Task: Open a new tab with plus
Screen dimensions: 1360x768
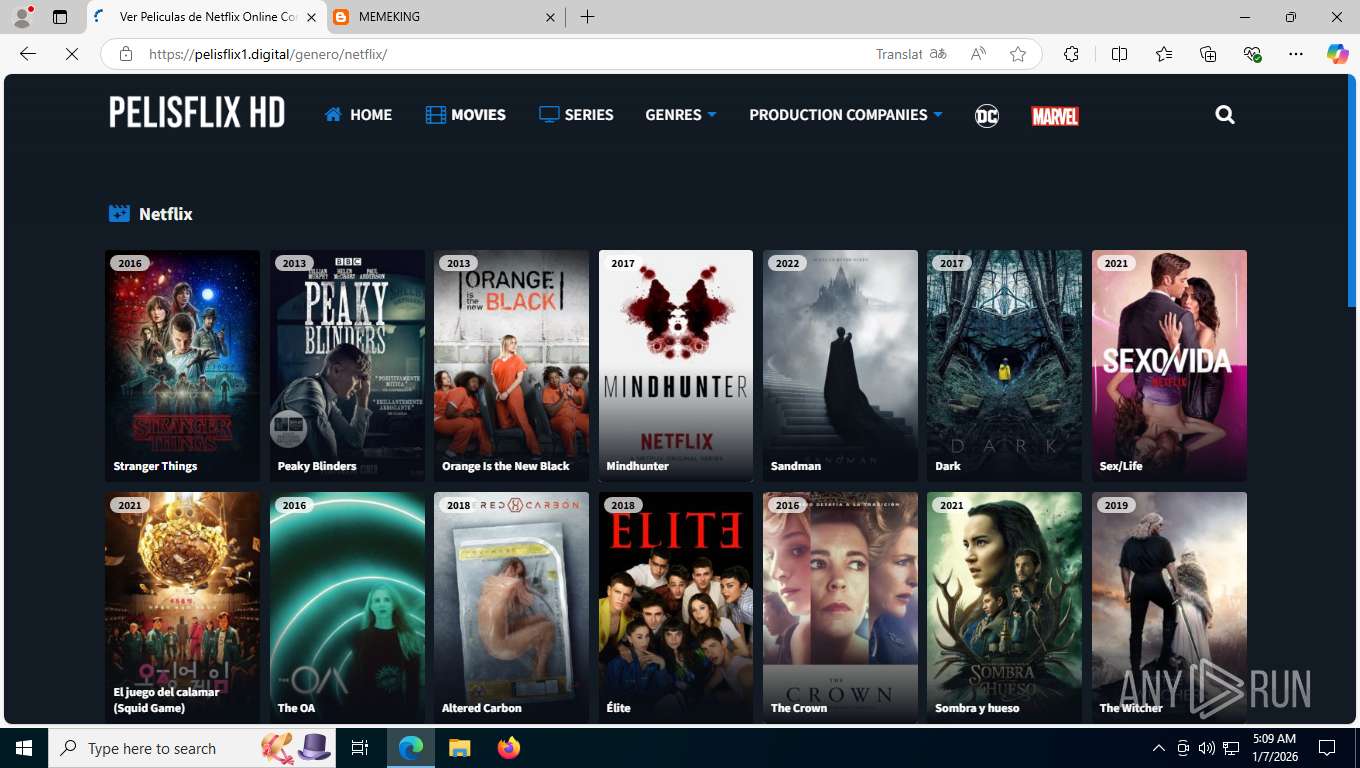Action: pyautogui.click(x=587, y=17)
